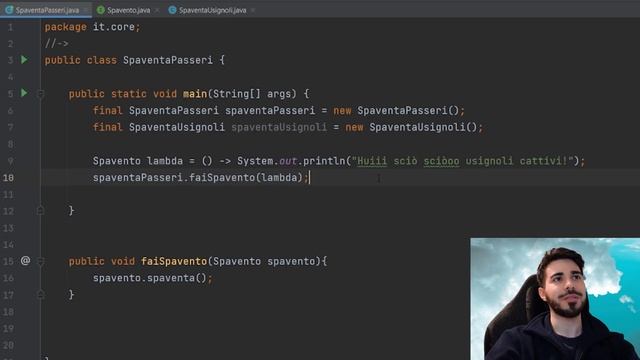Click the @ gutter icon on line 15
Screen dimensions: 640x360
25,260
